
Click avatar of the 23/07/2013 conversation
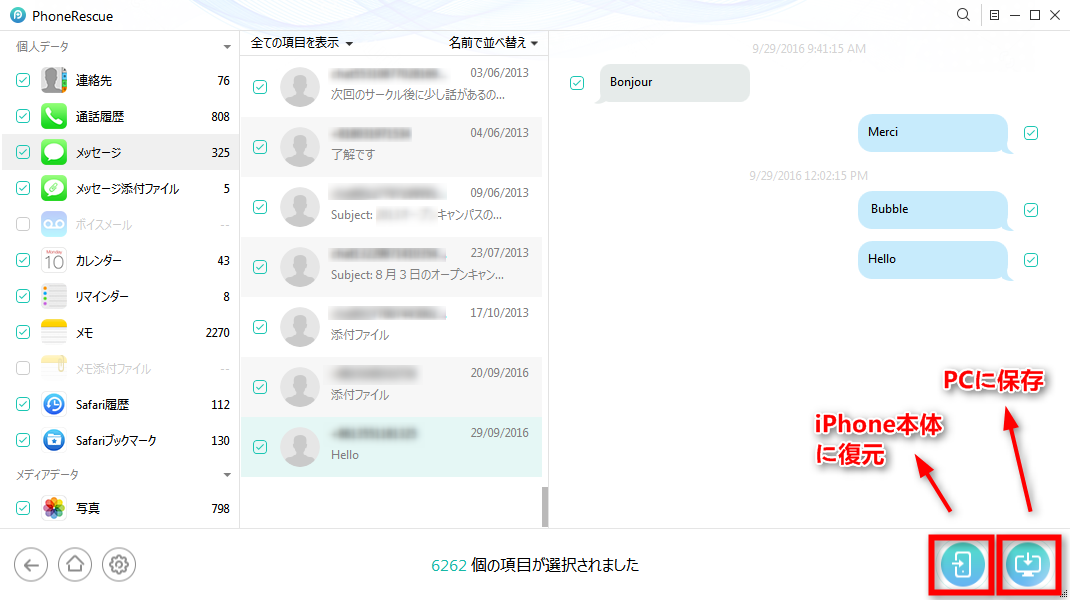tap(300, 267)
